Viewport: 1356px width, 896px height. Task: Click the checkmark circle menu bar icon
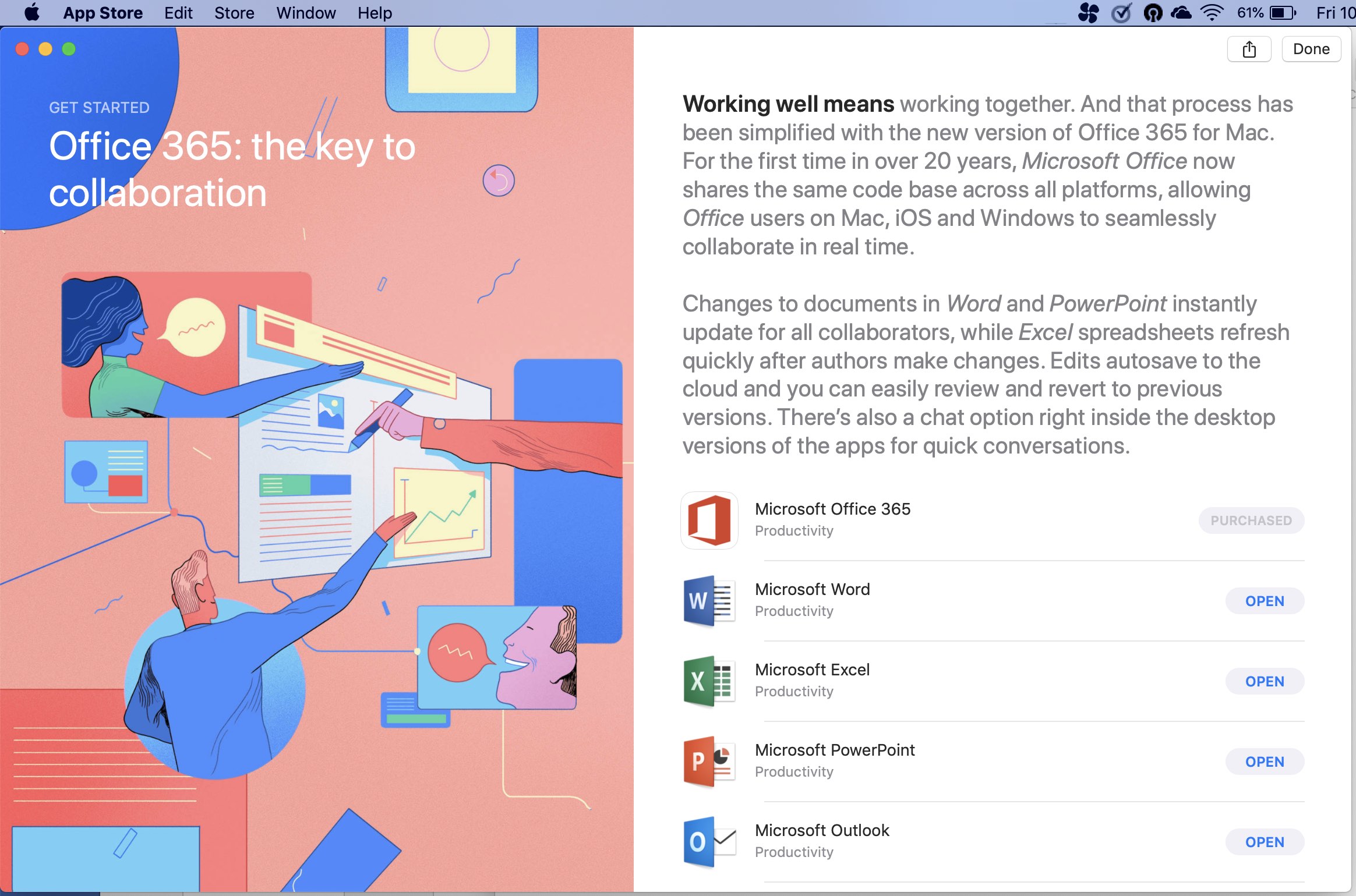coord(1121,12)
